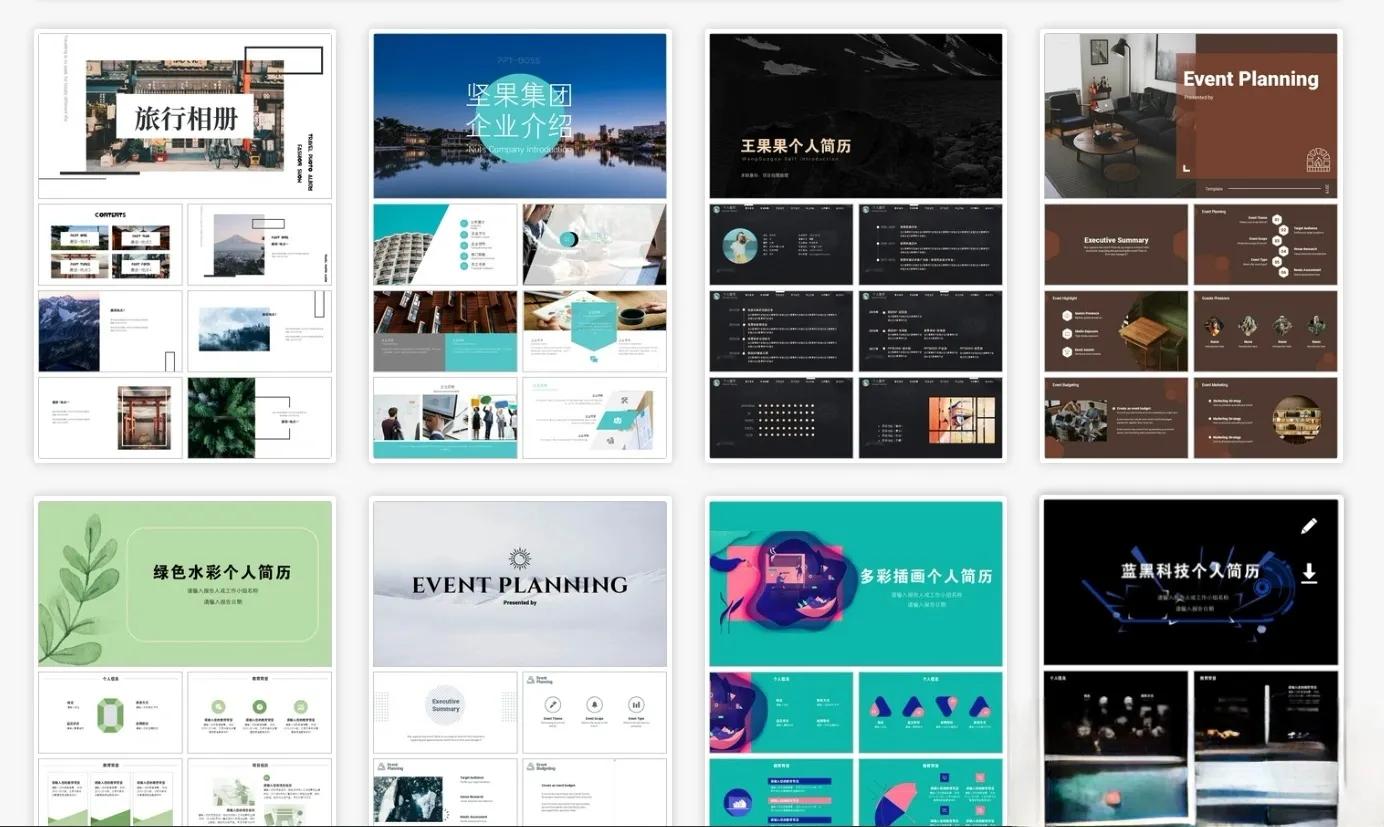Download the 蓝黑科技个人简历 template

[1309, 573]
